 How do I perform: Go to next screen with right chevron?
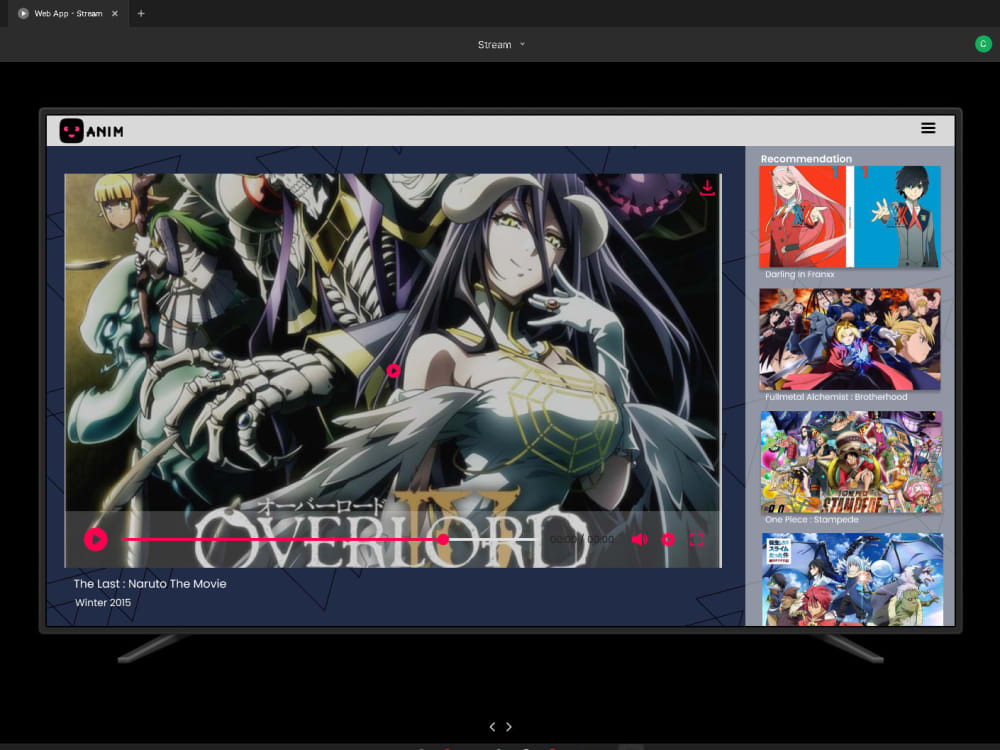tap(509, 726)
